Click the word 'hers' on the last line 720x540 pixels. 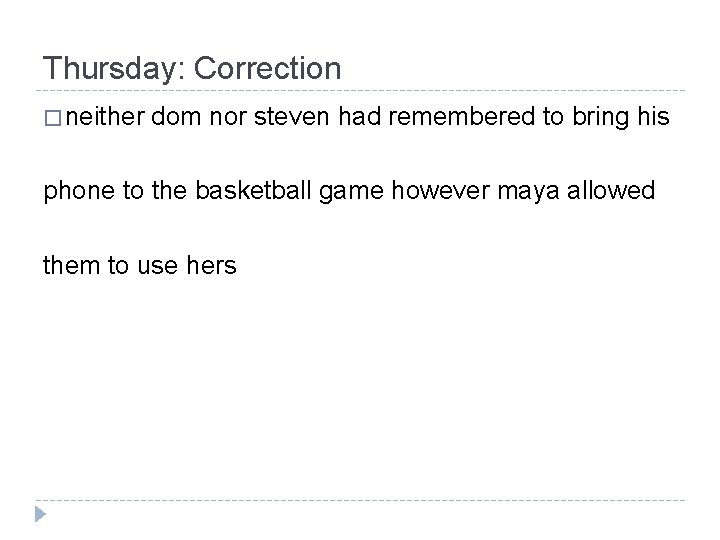(x=209, y=265)
